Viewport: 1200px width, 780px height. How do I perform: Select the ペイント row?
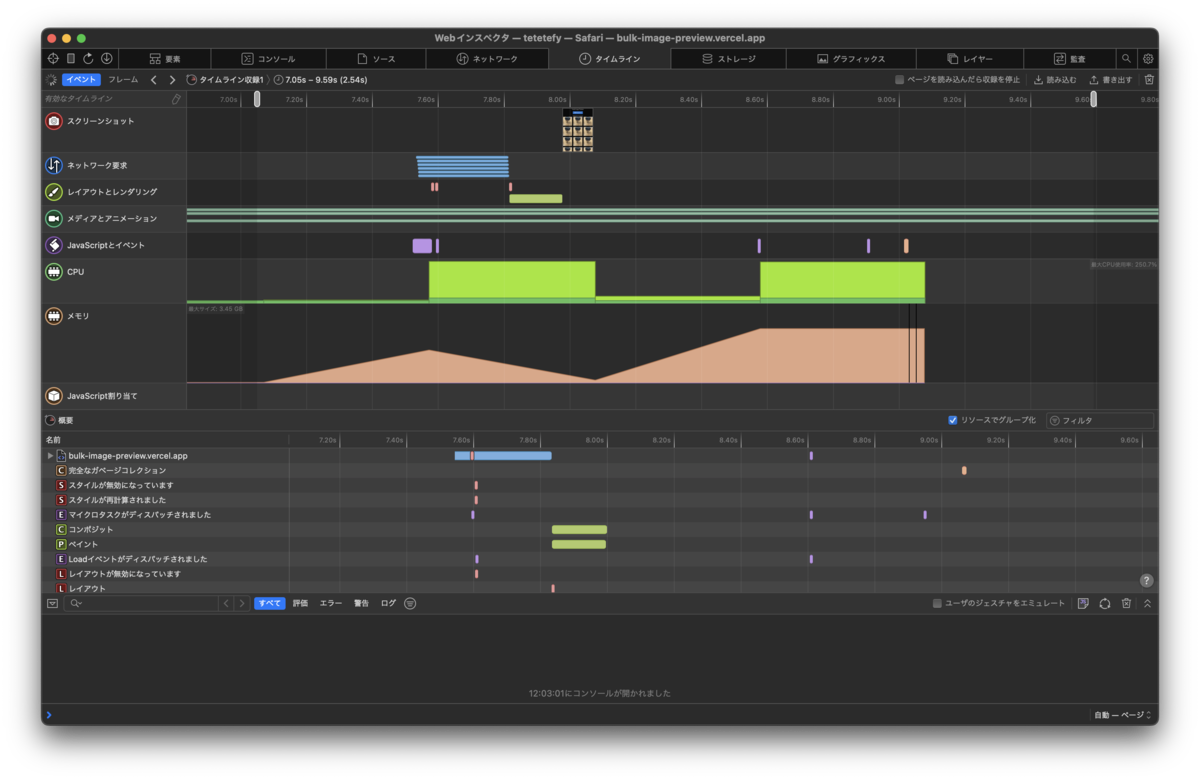pos(601,544)
